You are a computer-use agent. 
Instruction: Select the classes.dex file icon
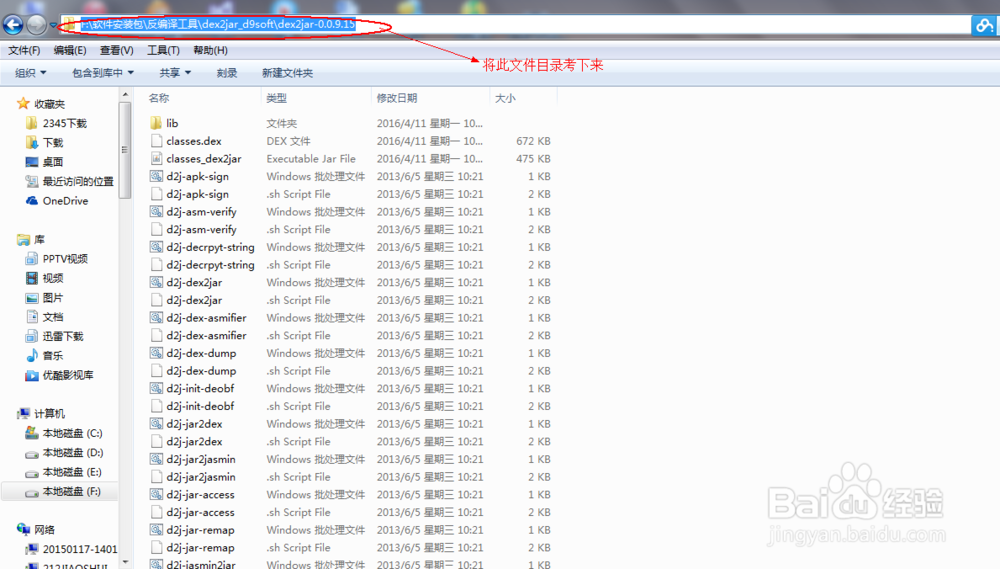click(x=156, y=141)
